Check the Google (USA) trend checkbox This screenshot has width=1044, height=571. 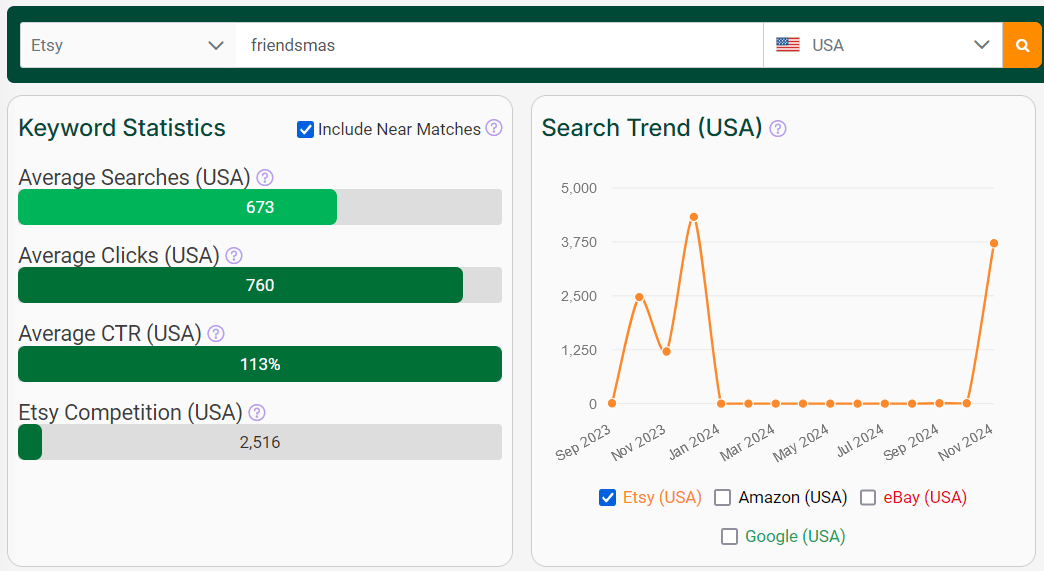pos(730,536)
